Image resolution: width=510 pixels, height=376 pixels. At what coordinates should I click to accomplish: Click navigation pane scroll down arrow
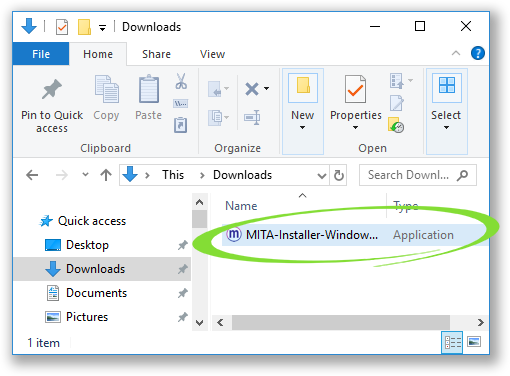click(x=200, y=322)
